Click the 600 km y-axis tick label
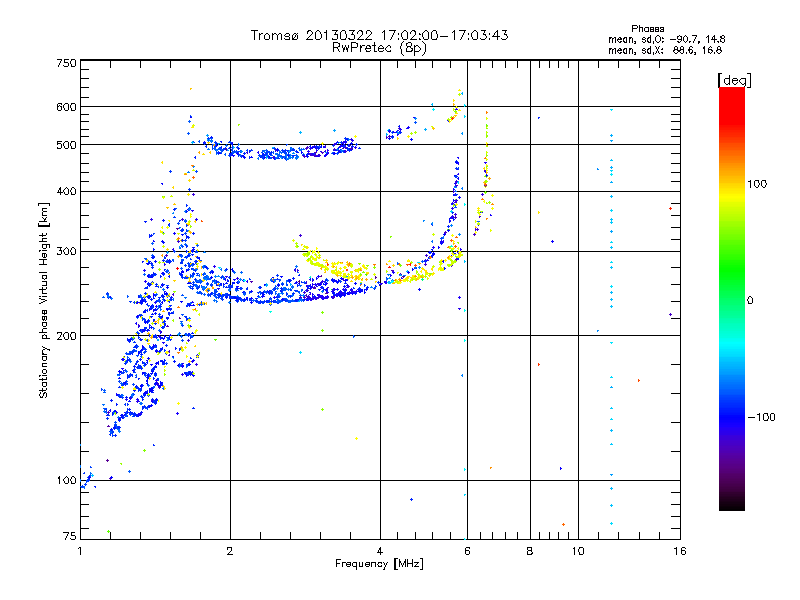The image size is (800, 600). (x=66, y=107)
